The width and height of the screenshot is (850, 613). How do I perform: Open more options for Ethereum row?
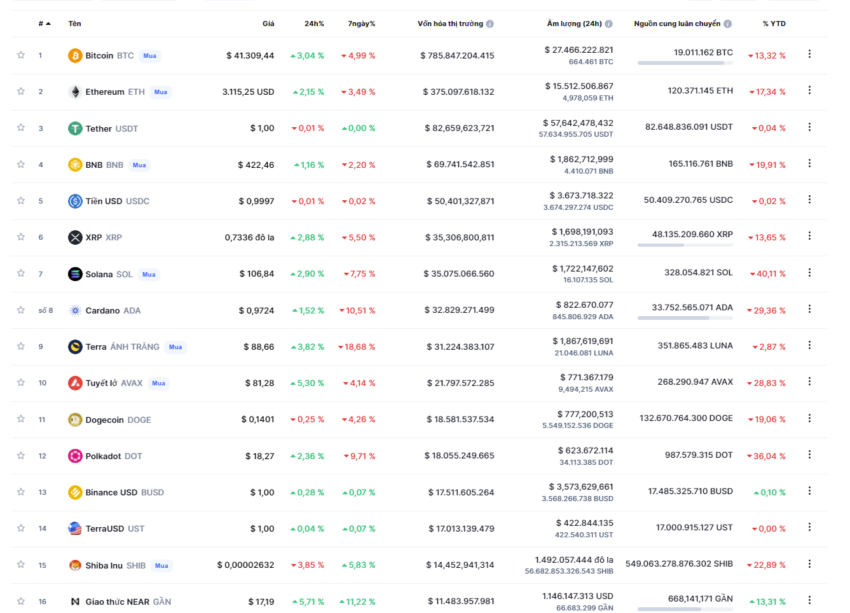pos(809,91)
